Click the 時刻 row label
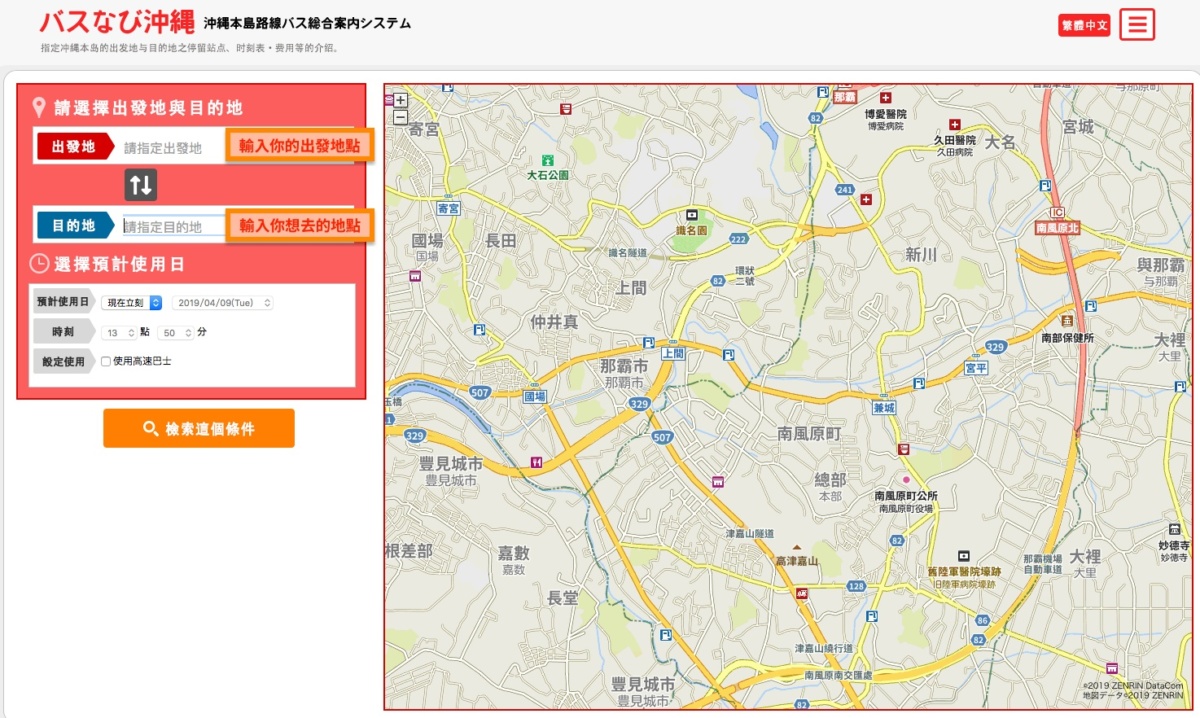Viewport: 1200px width, 718px height. [64, 332]
